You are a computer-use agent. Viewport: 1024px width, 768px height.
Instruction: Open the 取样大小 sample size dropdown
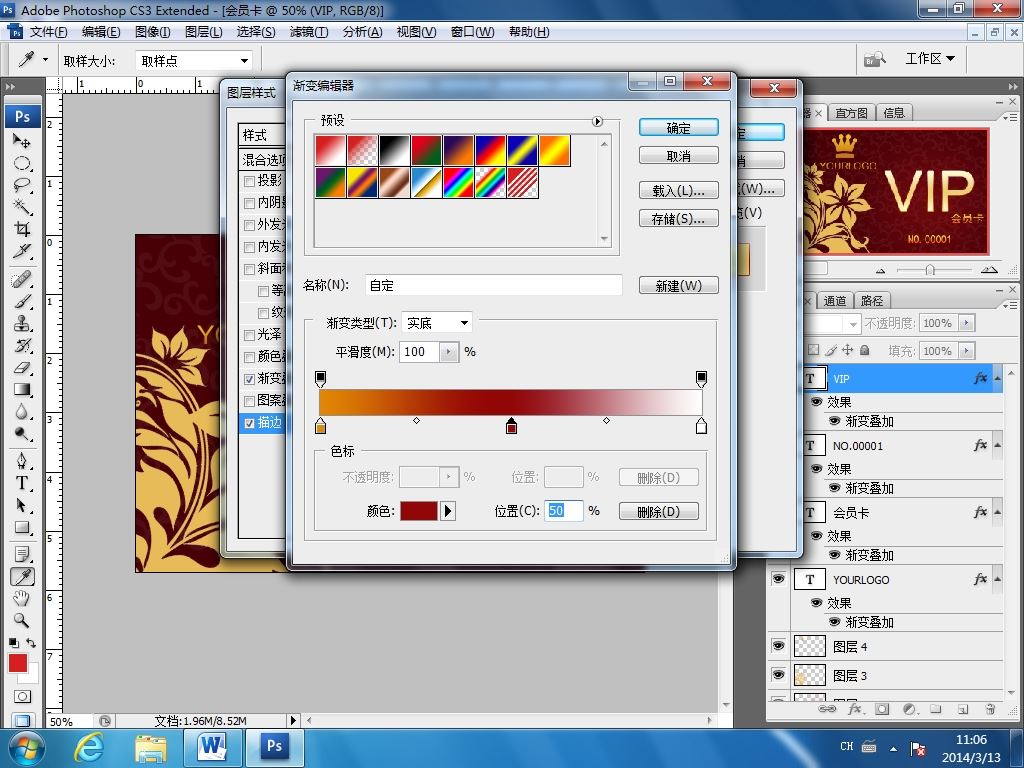(195, 61)
